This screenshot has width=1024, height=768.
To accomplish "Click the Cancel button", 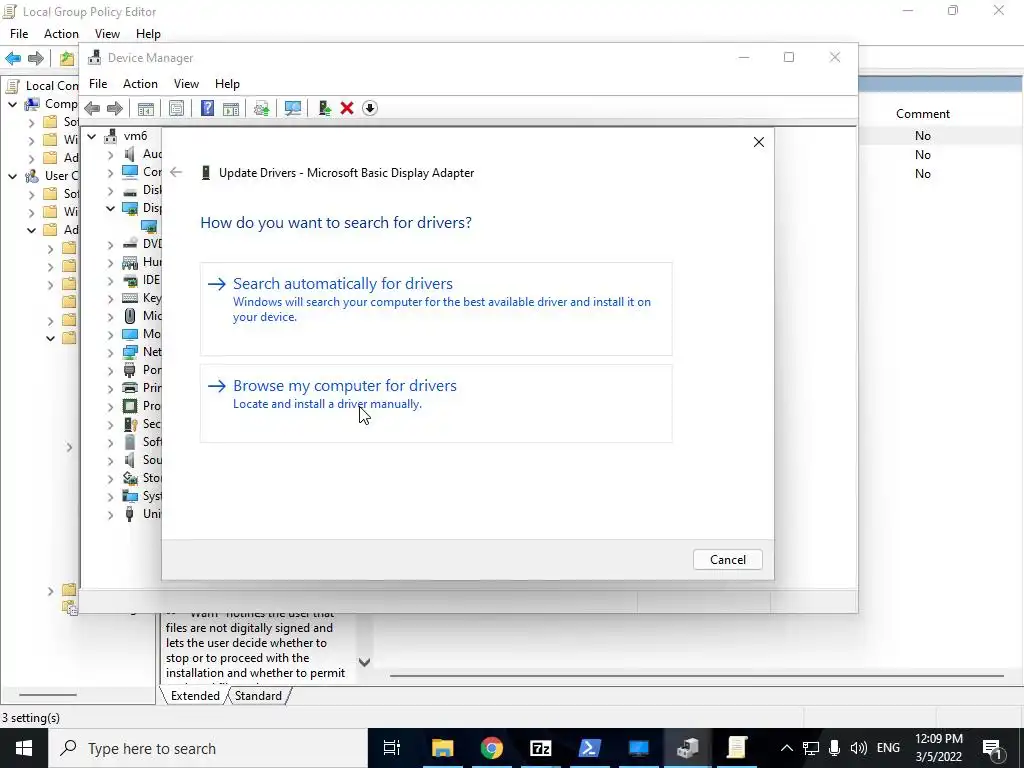I will (728, 560).
